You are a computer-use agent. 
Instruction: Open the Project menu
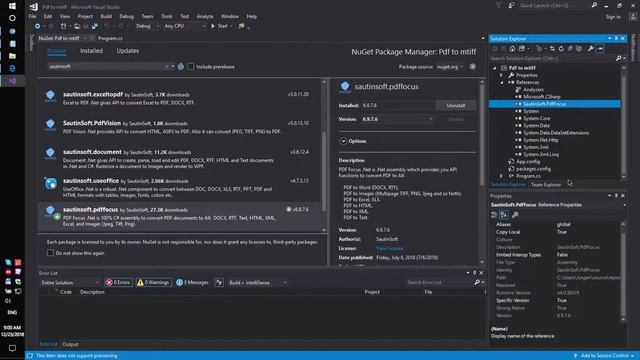click(x=85, y=16)
